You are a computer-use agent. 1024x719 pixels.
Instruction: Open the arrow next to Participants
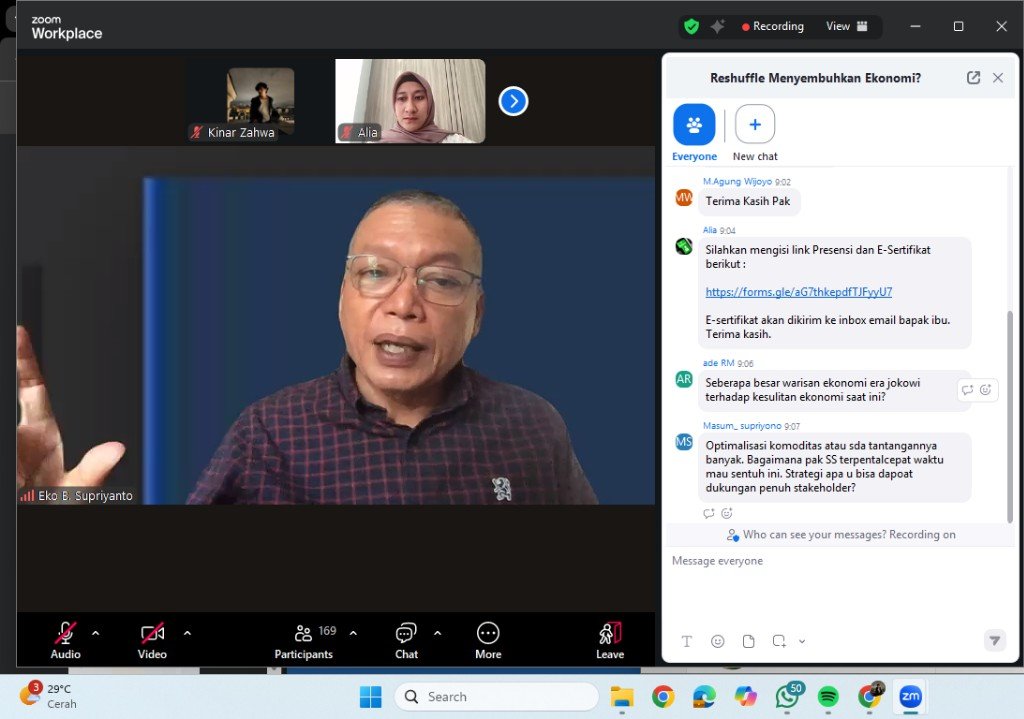[353, 633]
